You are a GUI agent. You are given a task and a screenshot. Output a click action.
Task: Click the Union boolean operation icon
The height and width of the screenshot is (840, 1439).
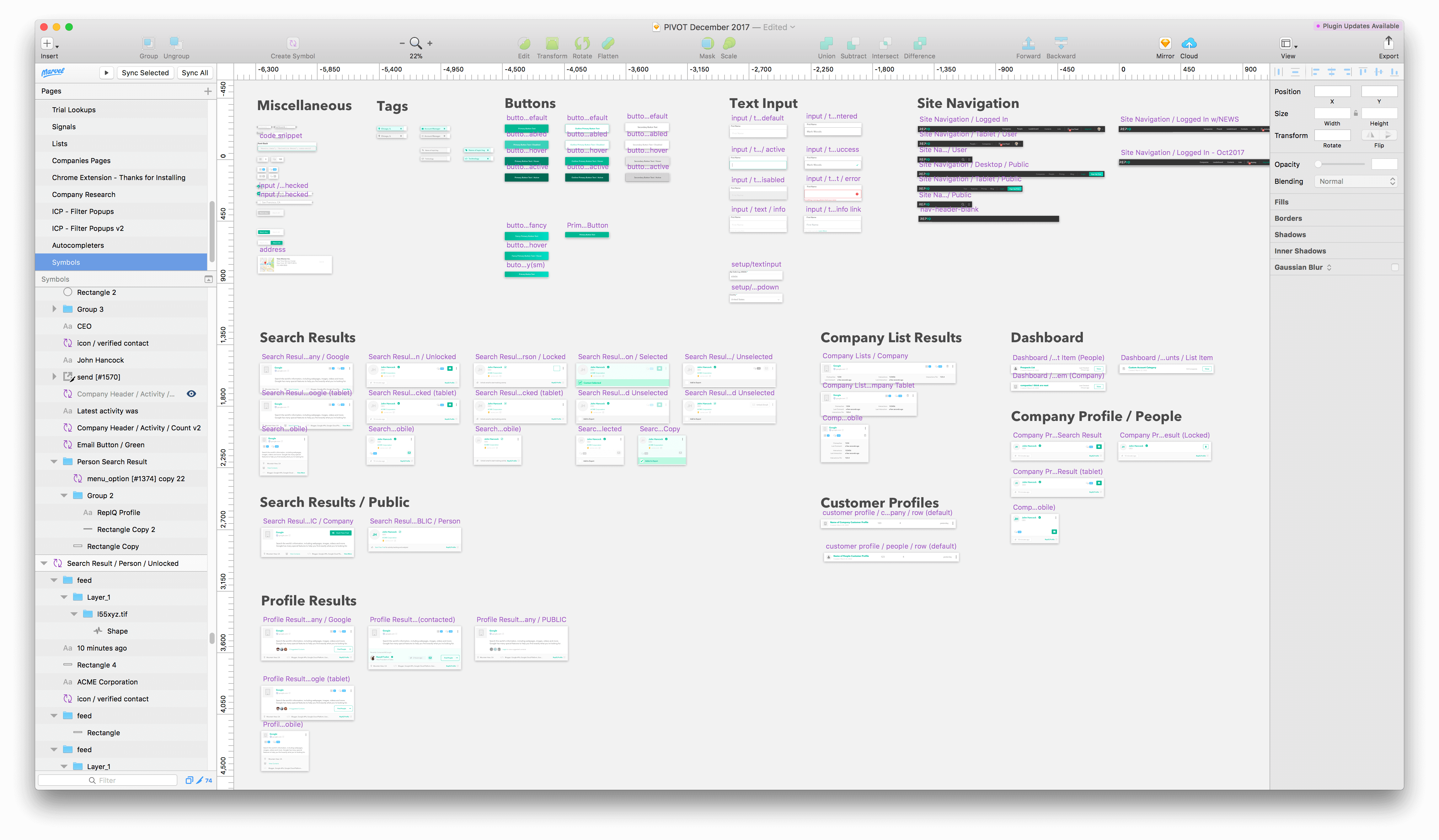[x=826, y=43]
